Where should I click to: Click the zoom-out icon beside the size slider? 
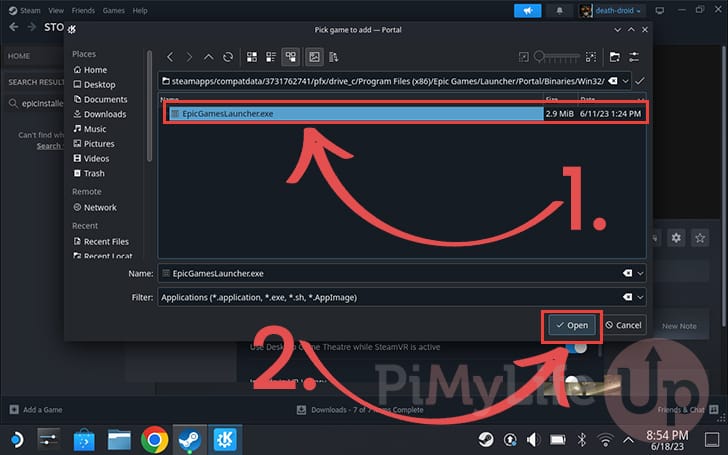click(x=524, y=57)
